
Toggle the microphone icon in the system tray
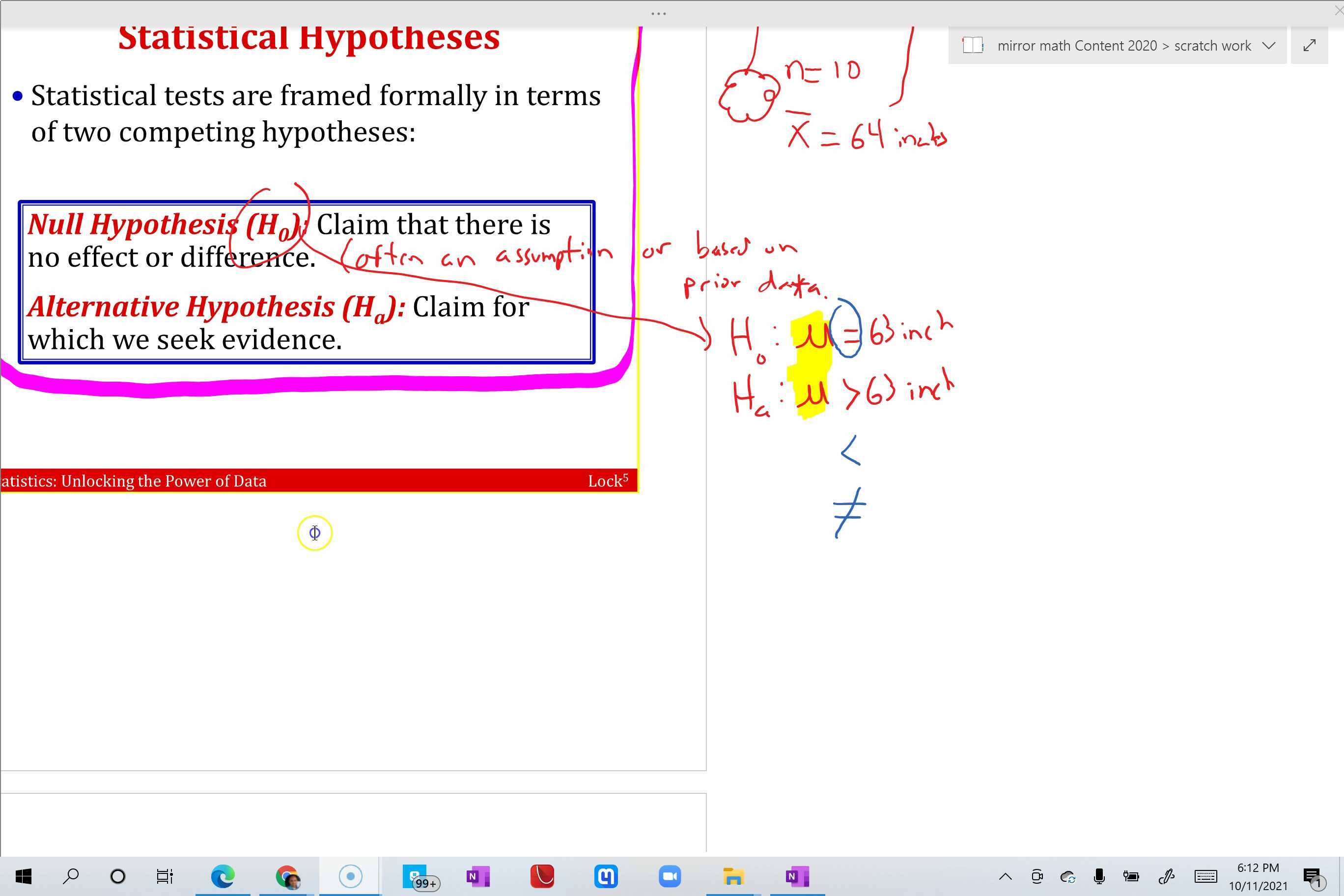(x=1100, y=876)
